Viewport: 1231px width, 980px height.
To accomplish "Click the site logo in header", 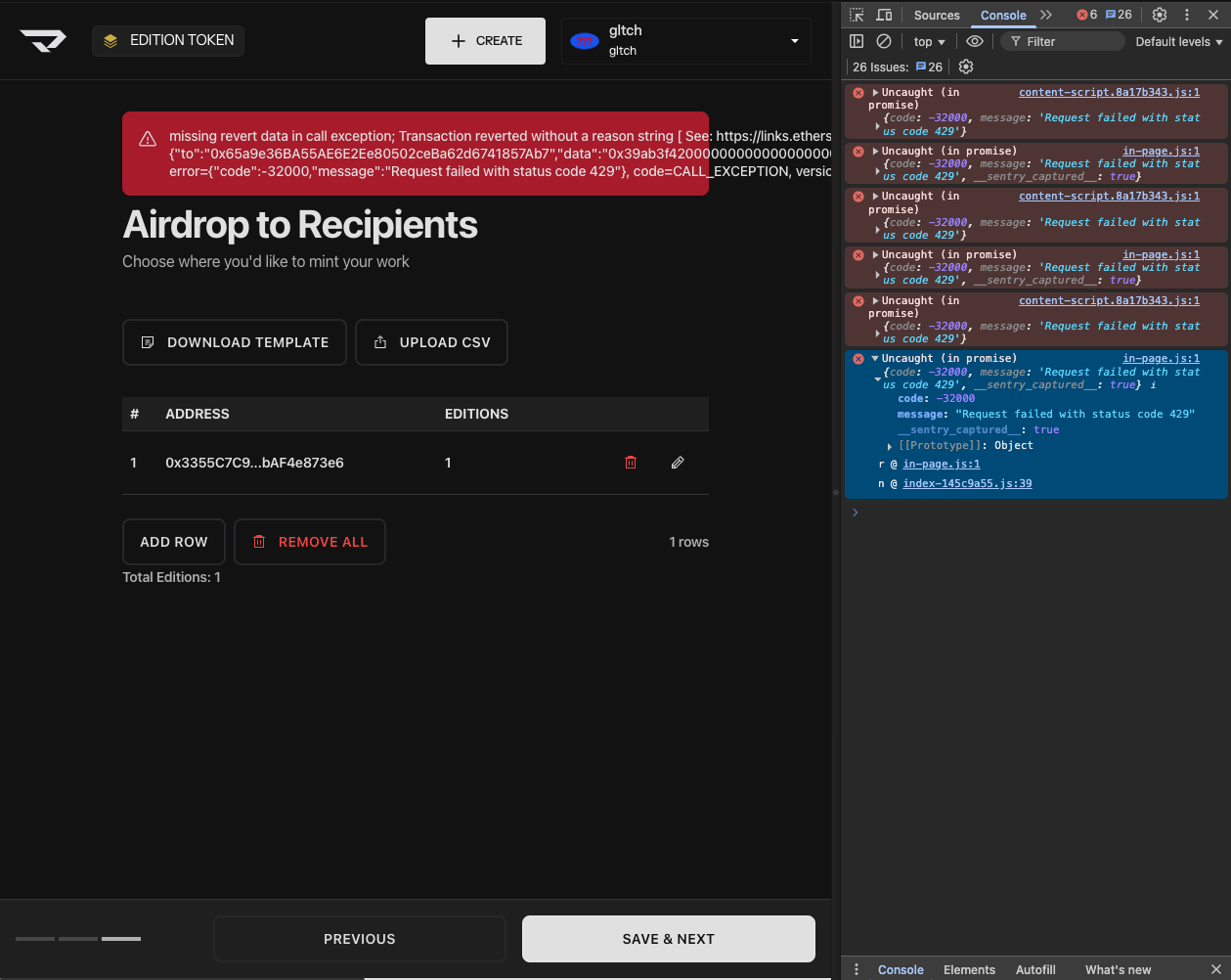I will tap(43, 40).
